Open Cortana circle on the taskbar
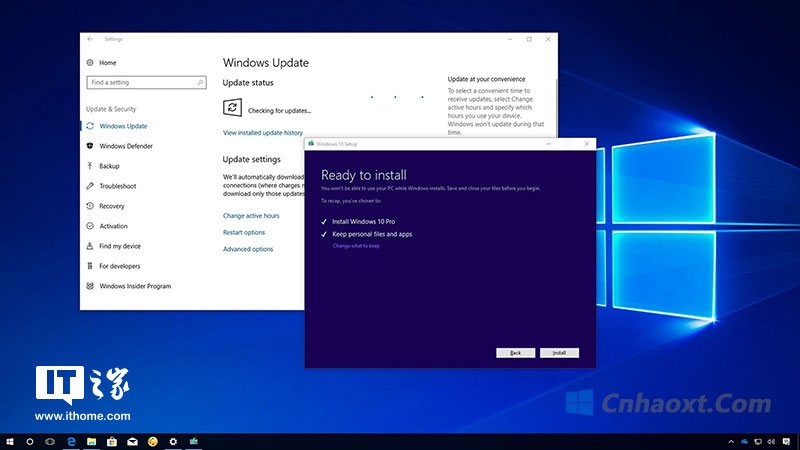 30,442
